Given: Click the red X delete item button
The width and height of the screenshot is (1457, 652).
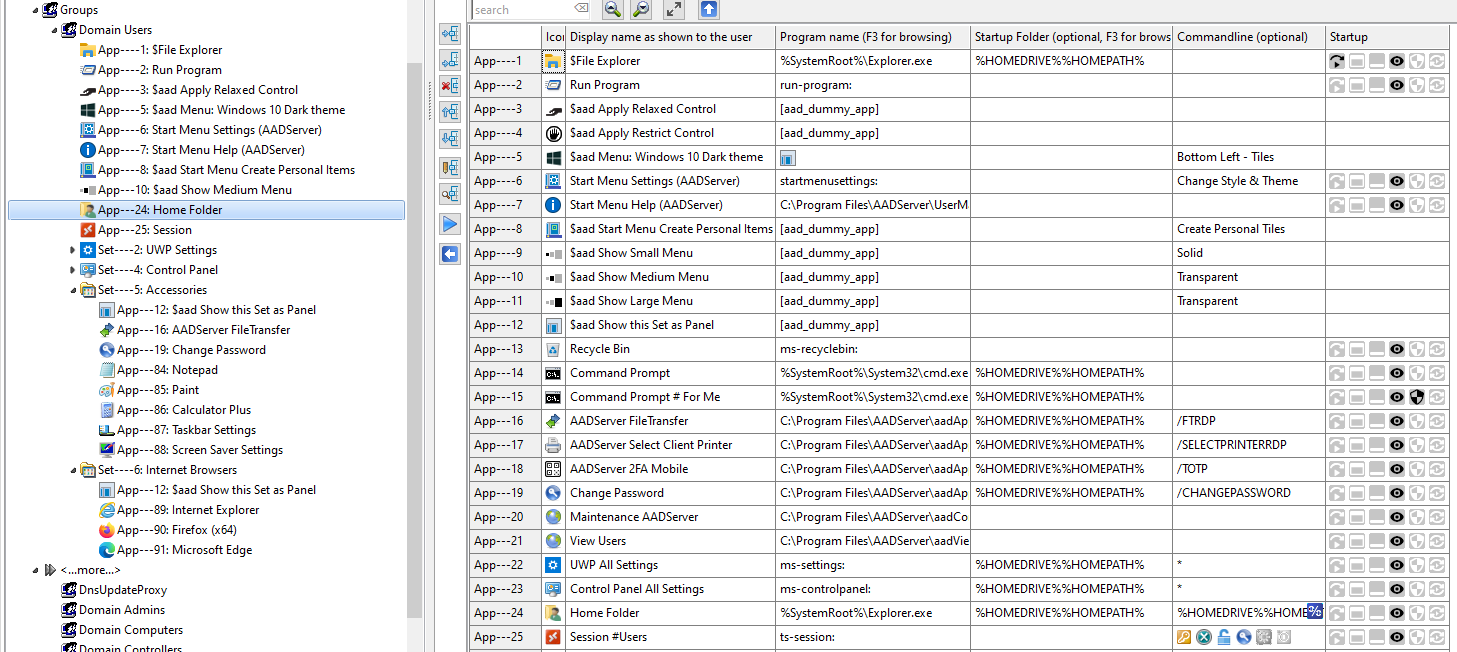Looking at the screenshot, I should point(450,85).
